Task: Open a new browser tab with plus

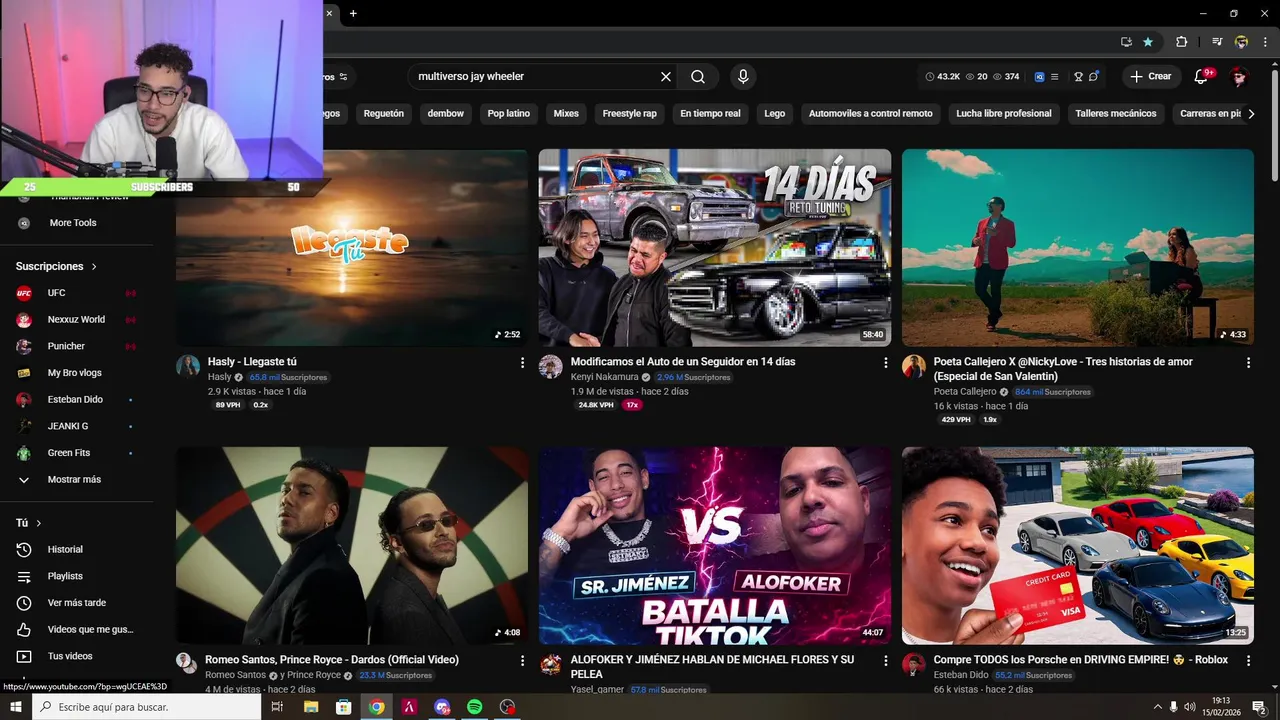Action: pyautogui.click(x=353, y=13)
